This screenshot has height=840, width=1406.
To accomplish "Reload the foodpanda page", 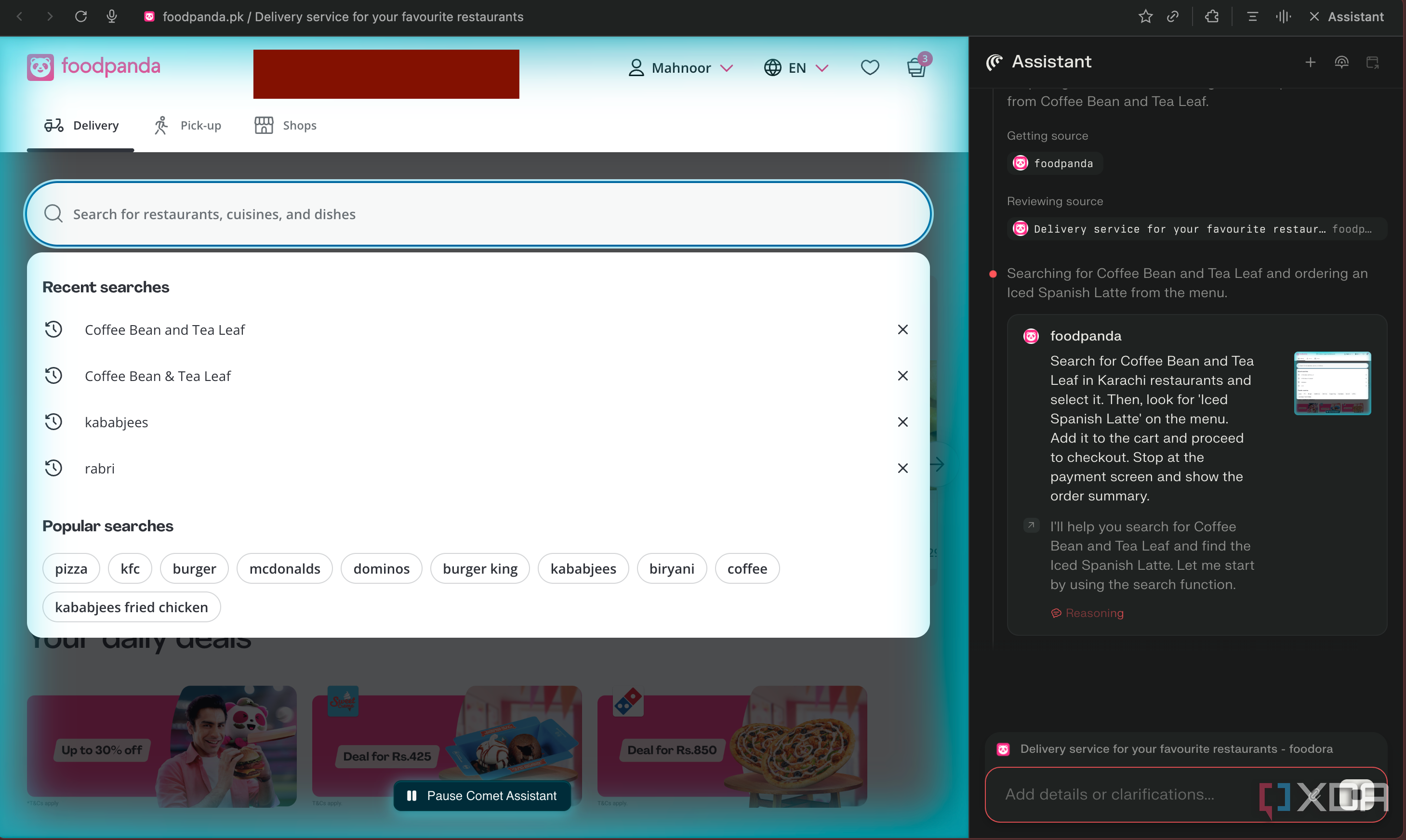I will tap(81, 16).
